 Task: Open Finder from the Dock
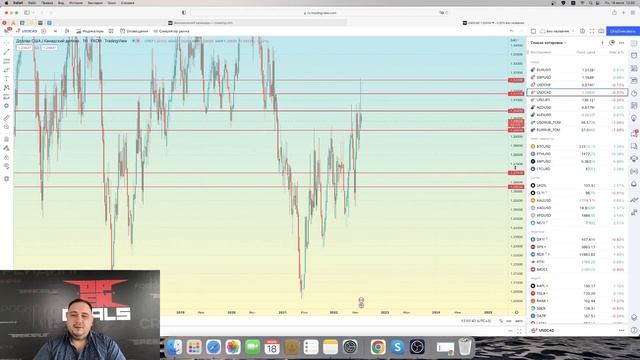tap(174, 347)
